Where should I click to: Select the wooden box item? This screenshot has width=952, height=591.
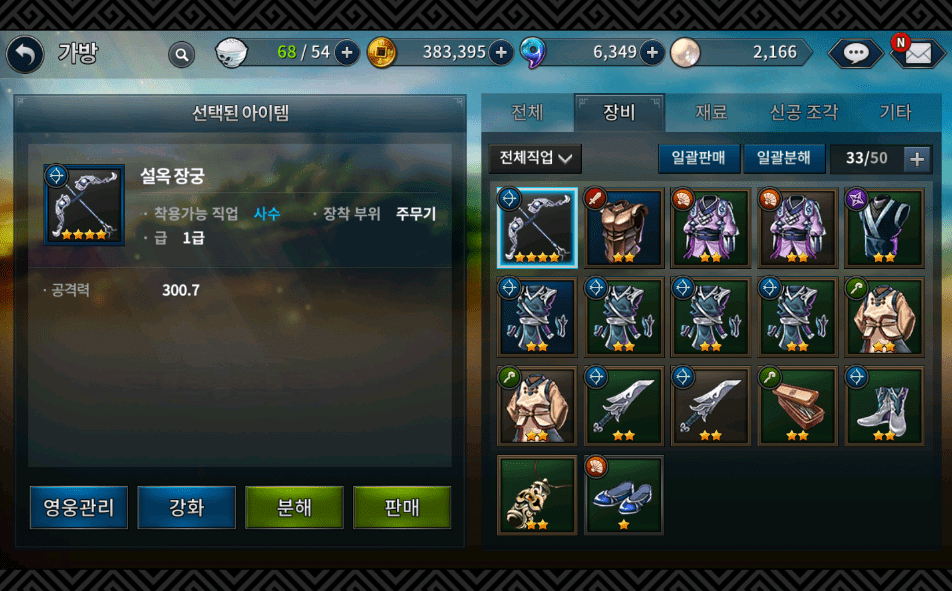798,406
